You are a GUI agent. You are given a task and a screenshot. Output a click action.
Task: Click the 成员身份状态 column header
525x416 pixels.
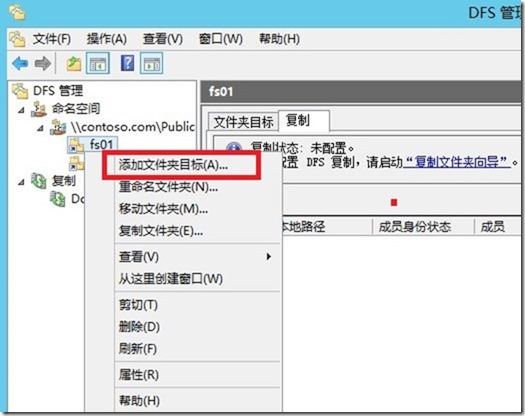point(424,227)
